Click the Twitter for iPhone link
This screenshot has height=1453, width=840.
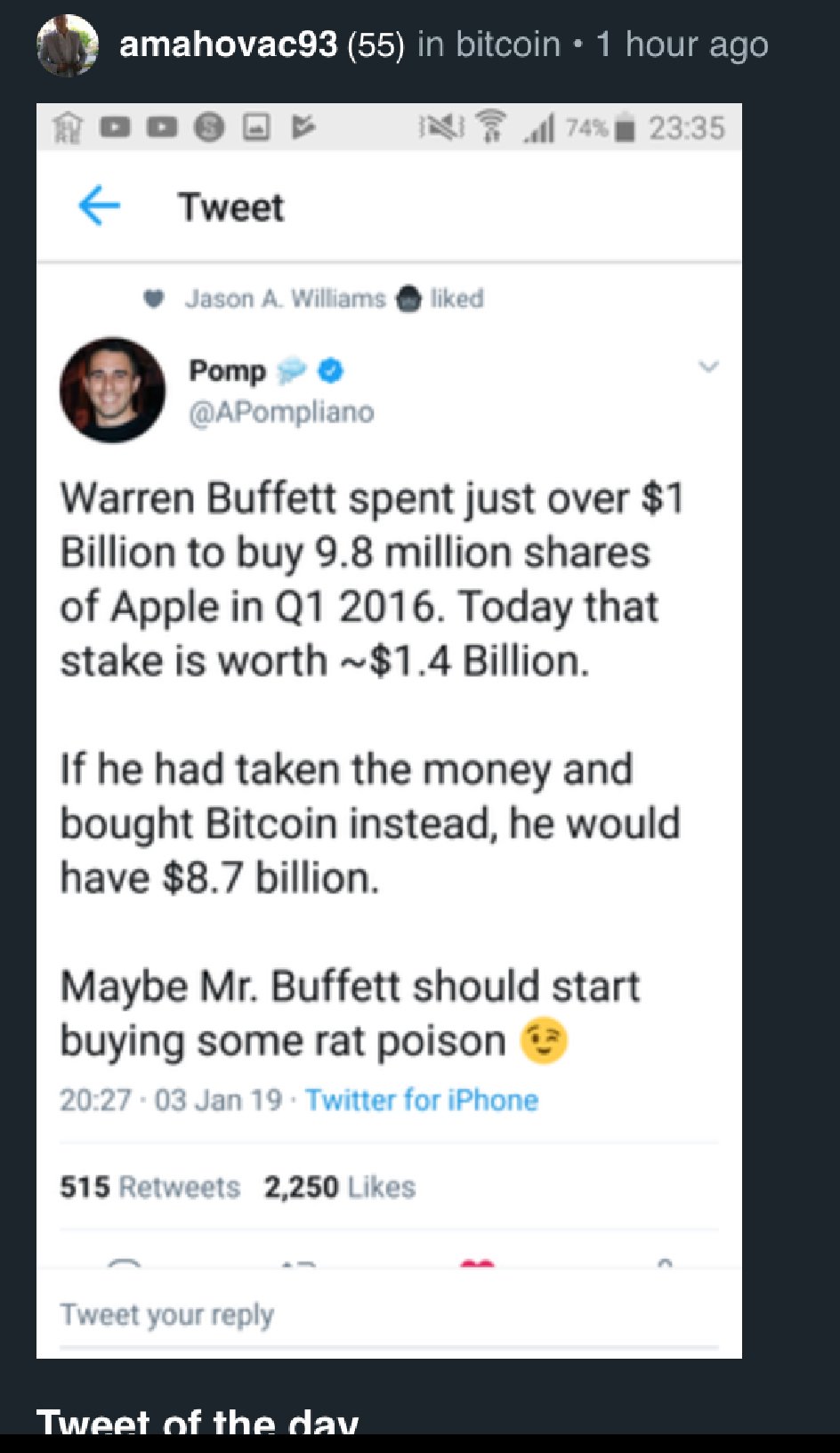tap(422, 1101)
